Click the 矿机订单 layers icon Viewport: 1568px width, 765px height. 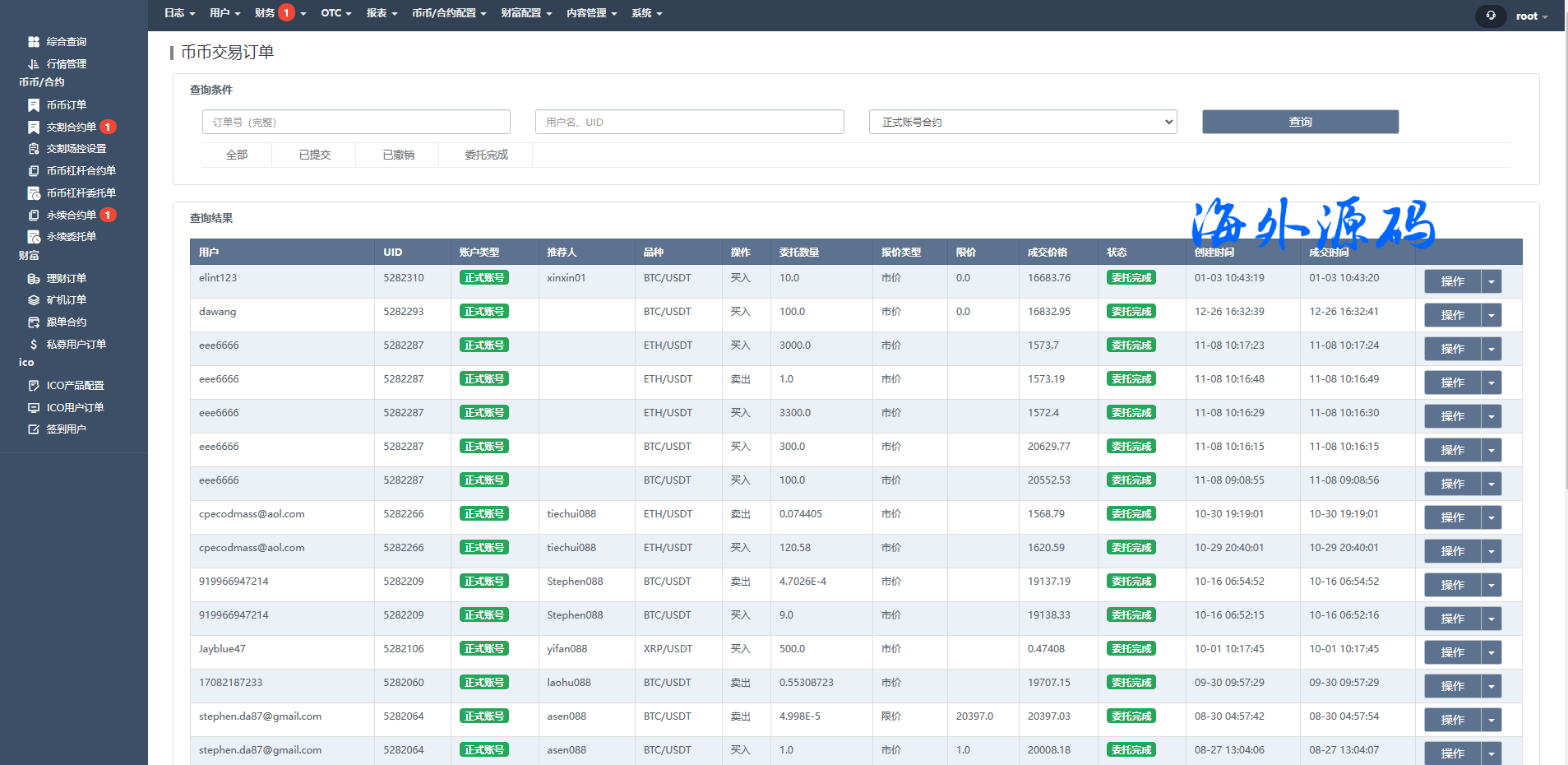coord(34,300)
